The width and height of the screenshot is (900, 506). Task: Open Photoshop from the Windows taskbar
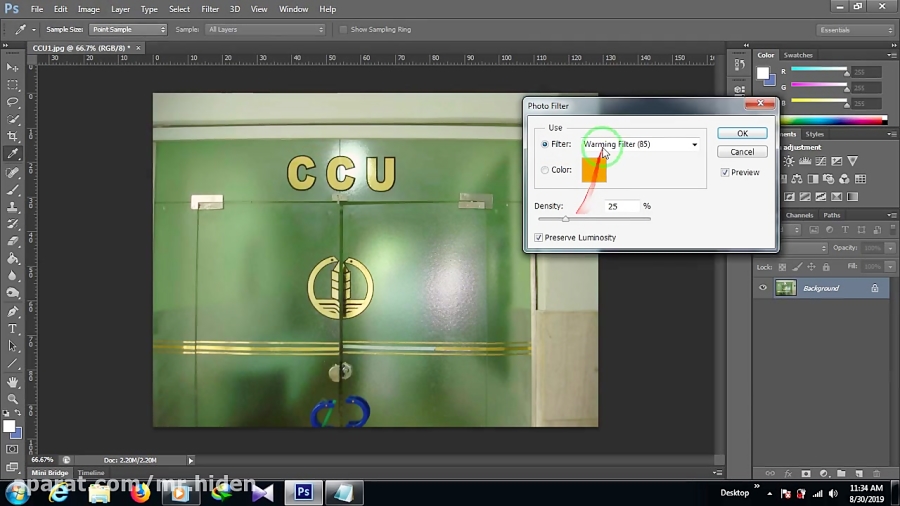tap(303, 492)
